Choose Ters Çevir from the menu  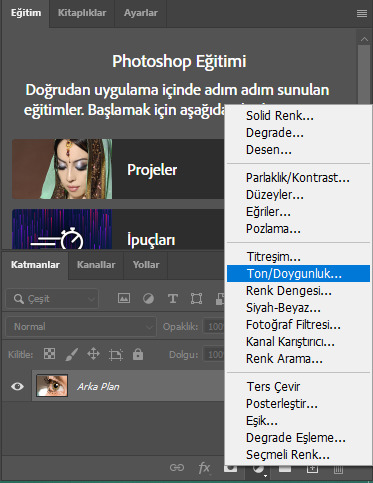[x=299, y=387]
